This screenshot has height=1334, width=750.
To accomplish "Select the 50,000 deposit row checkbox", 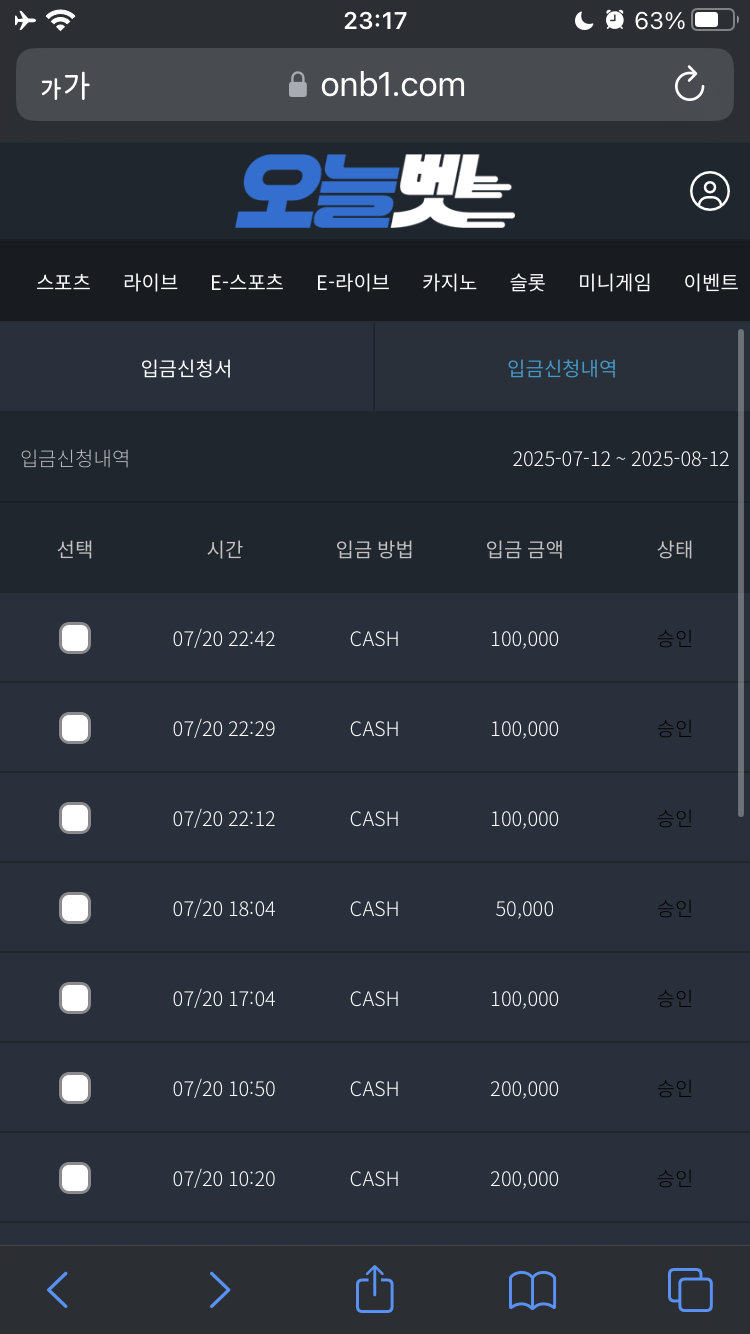I will click(x=75, y=907).
